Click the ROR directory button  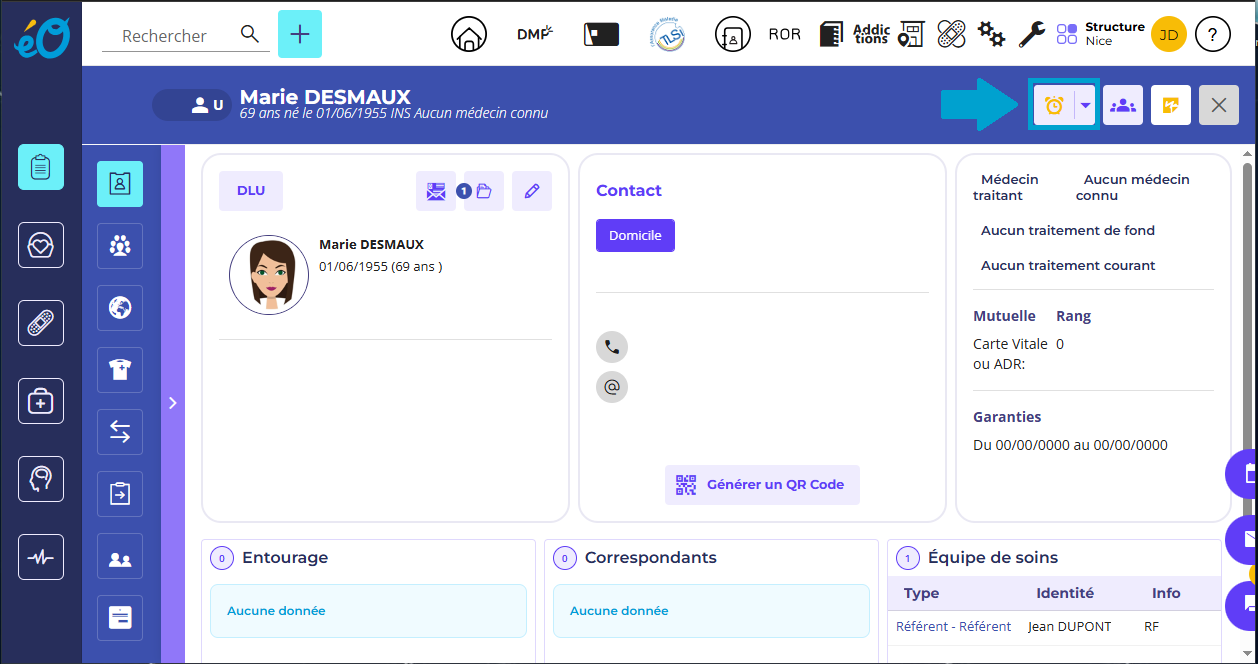[784, 35]
